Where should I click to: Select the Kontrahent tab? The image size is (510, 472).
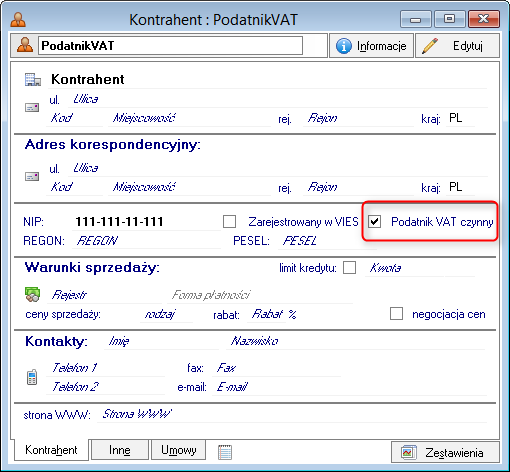click(51, 450)
